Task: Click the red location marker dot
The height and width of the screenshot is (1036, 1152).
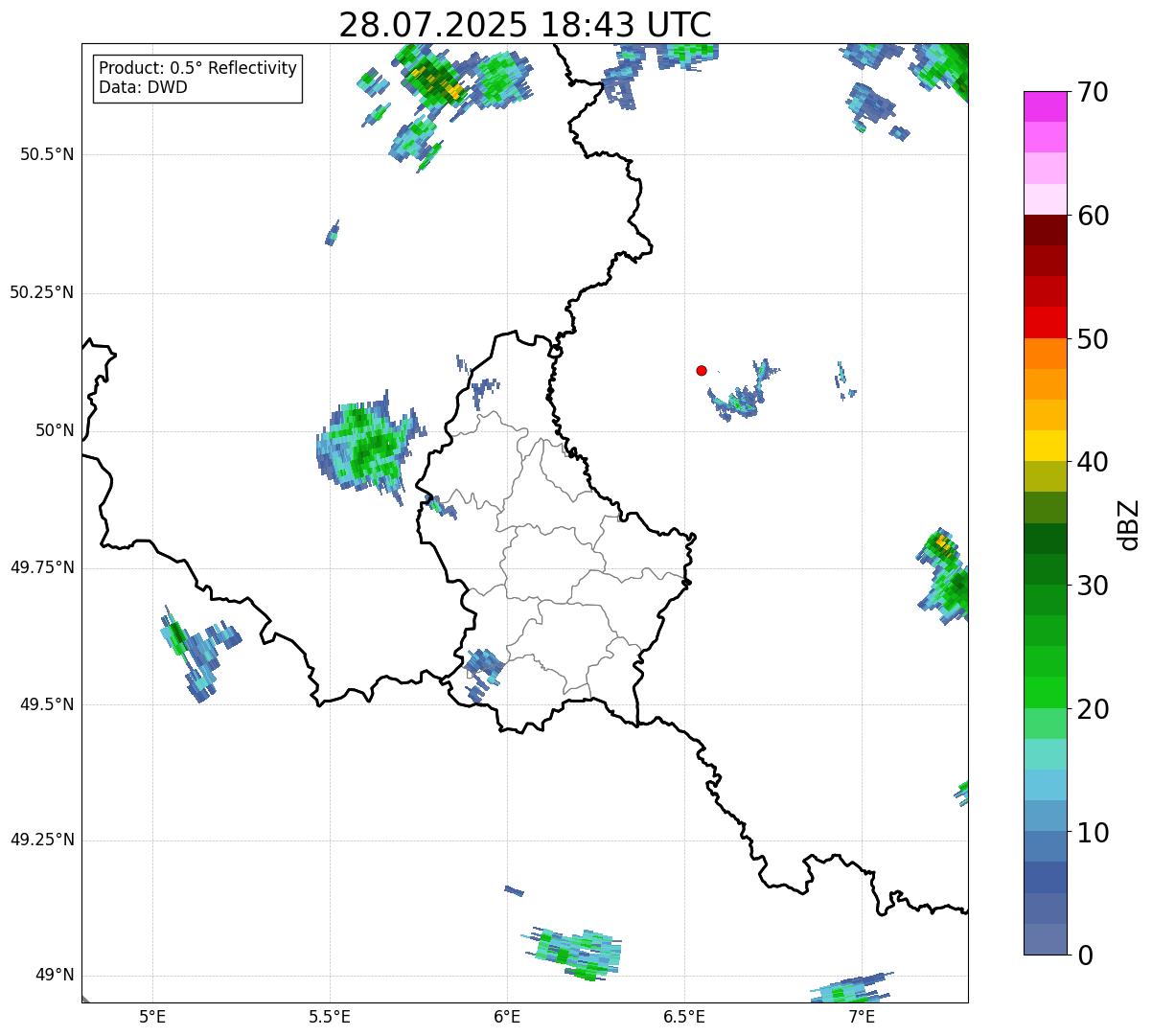Action: [x=702, y=370]
